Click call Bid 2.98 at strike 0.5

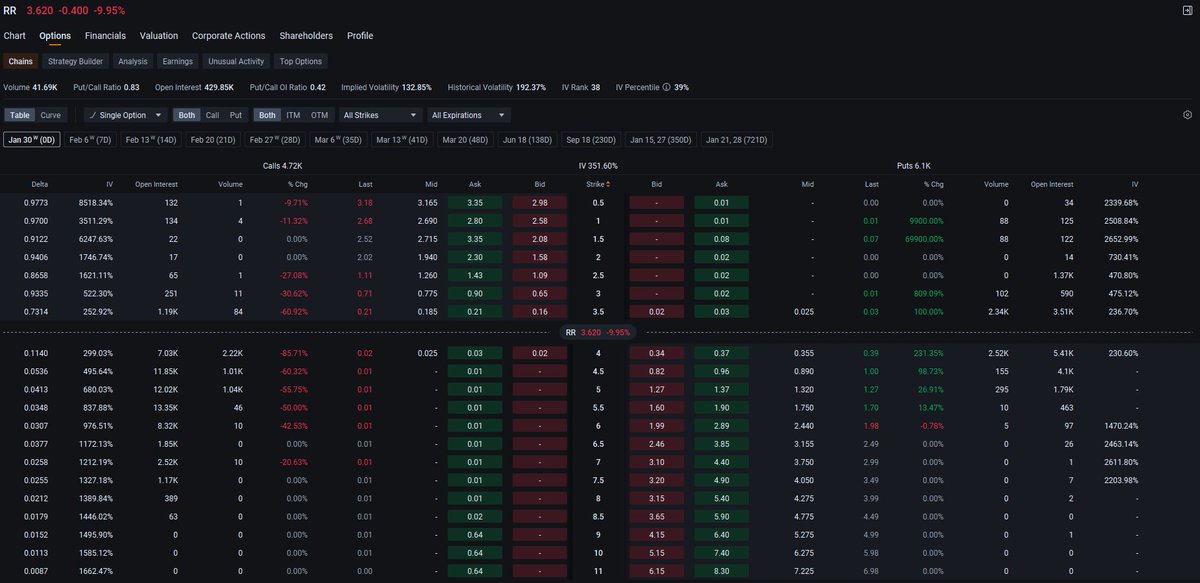[538, 202]
